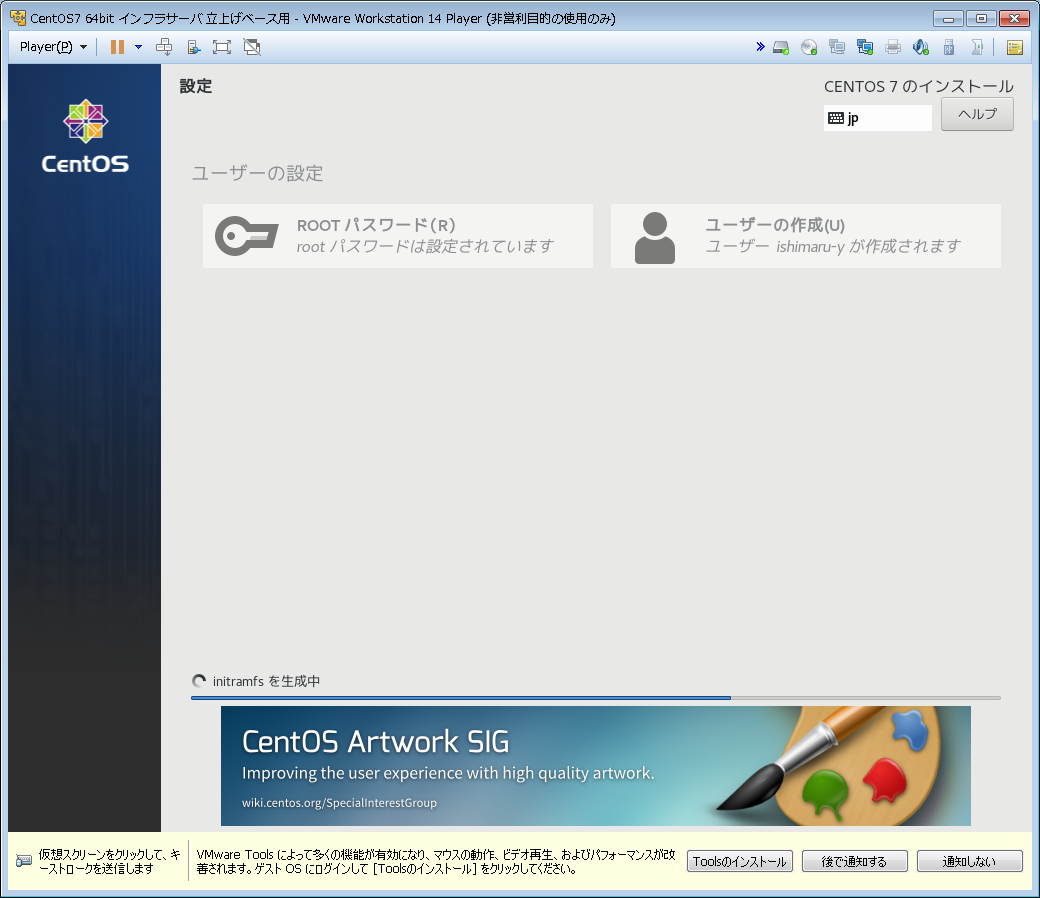Click the ユーザーの設定 section heading
Screen dimensions: 1040x898
(257, 173)
